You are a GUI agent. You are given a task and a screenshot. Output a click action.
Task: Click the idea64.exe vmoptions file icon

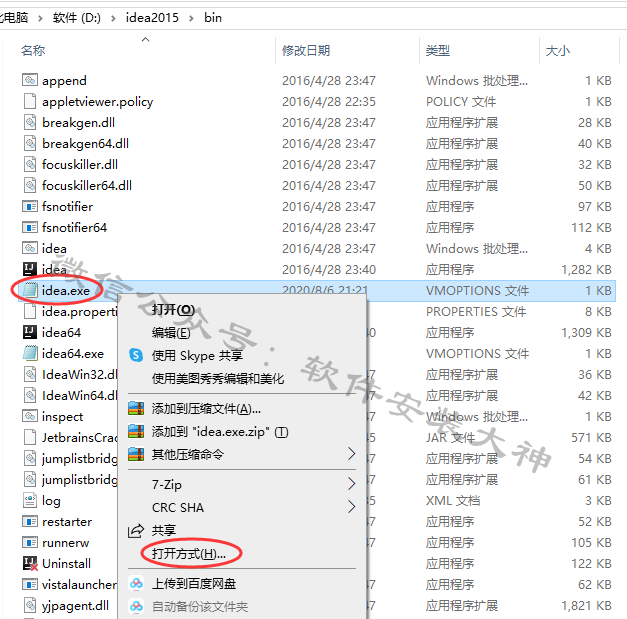[30, 353]
